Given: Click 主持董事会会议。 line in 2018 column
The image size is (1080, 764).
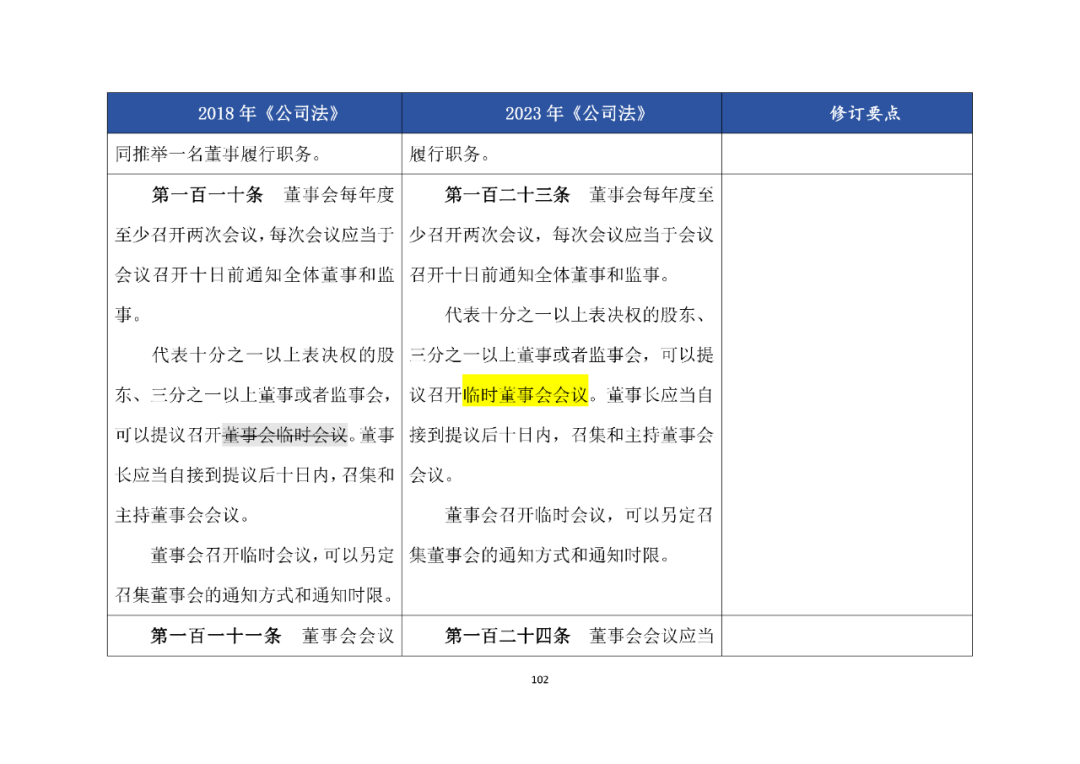Looking at the screenshot, I should pyautogui.click(x=183, y=515).
